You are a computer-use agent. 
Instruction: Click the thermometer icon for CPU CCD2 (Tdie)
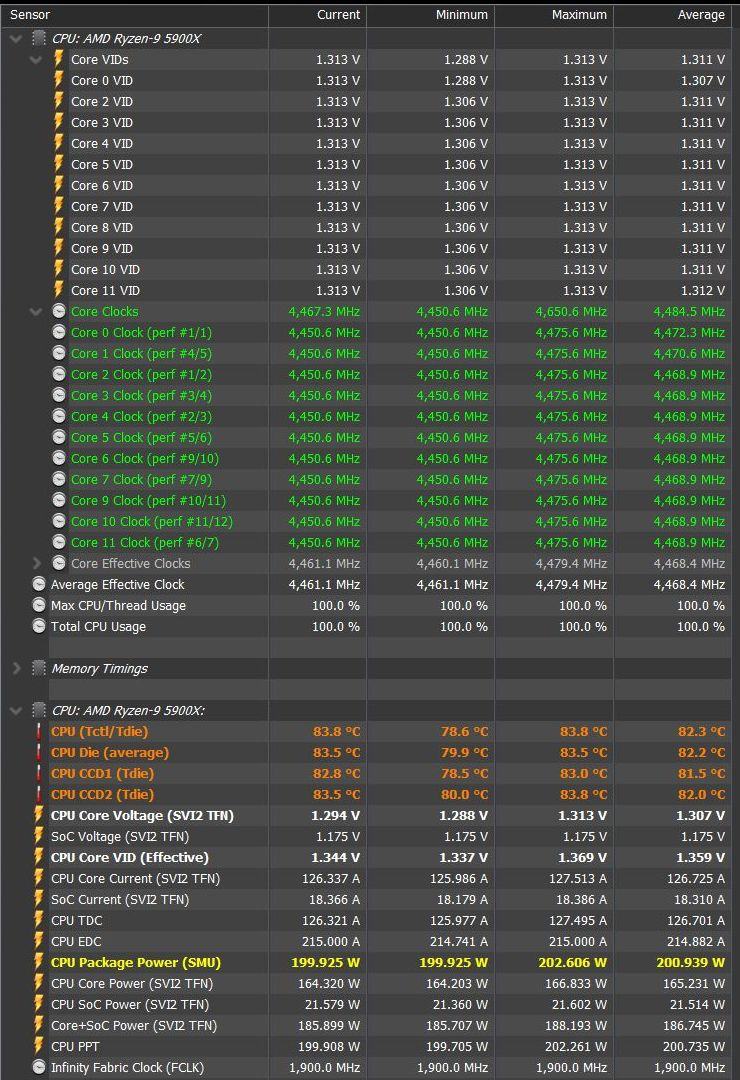click(x=39, y=794)
